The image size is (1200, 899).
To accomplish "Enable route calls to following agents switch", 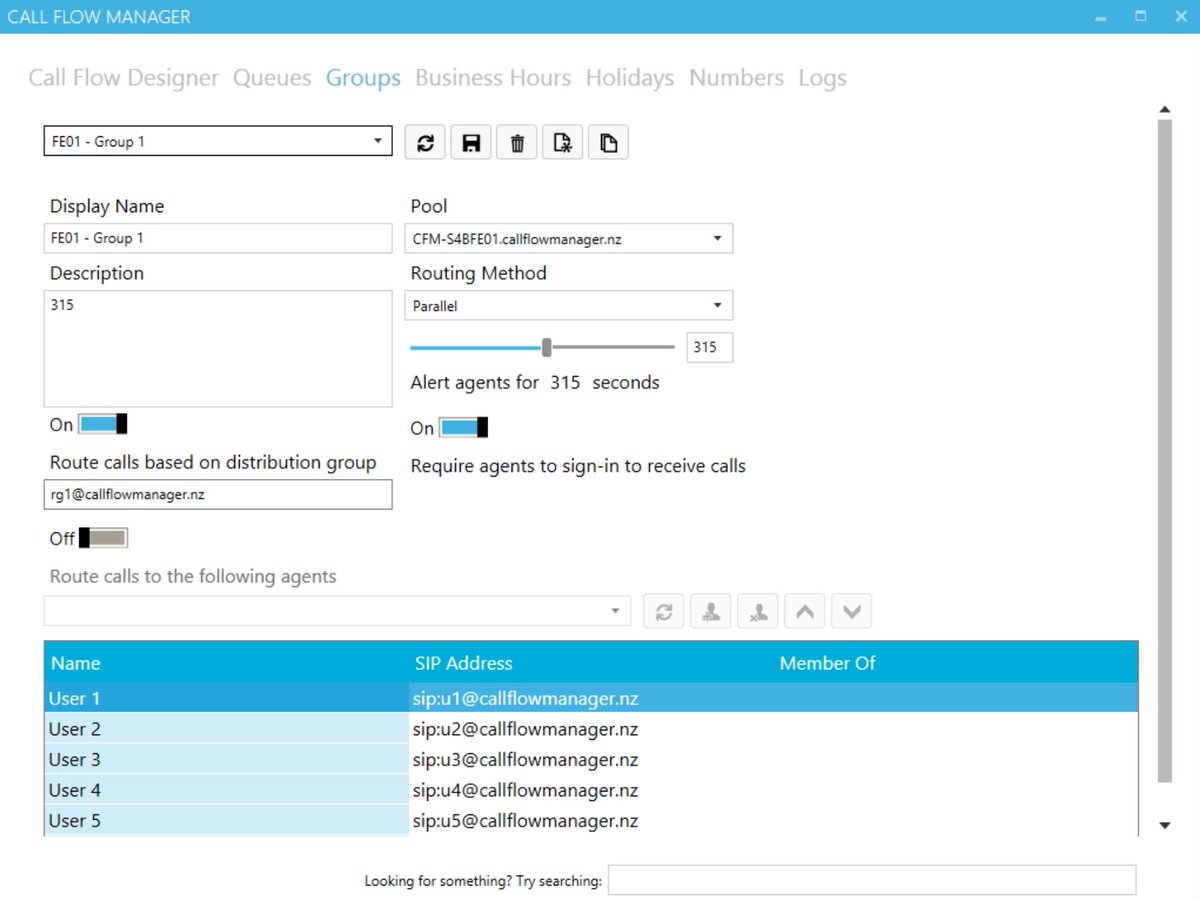I will pos(103,538).
